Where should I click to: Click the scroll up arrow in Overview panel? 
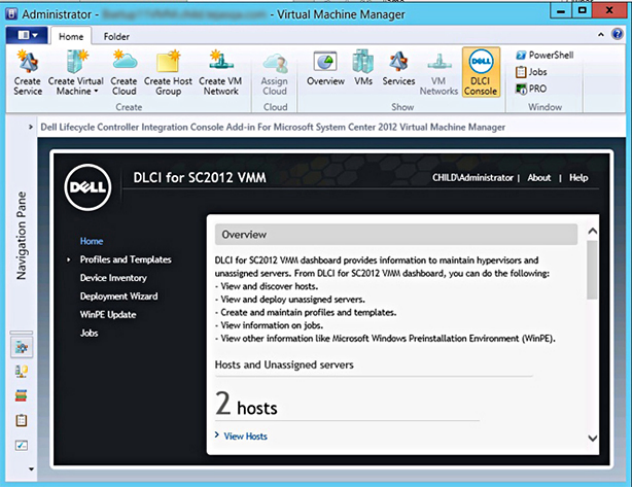tap(592, 231)
